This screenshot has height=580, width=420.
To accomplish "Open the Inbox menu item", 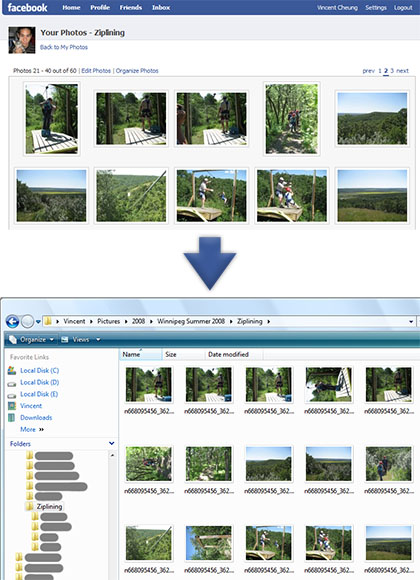I will point(161,7).
